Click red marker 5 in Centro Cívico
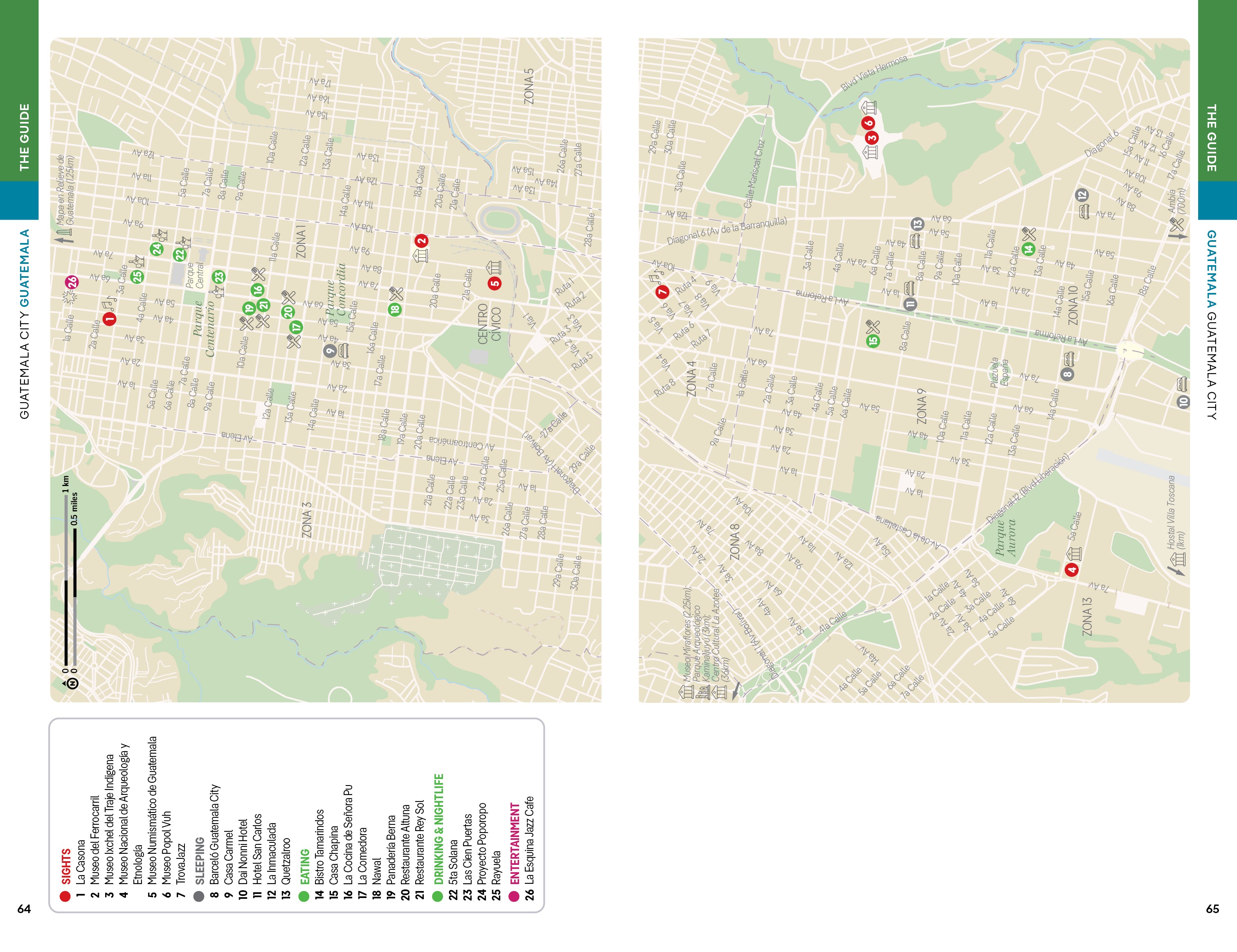1237x952 pixels. click(495, 283)
